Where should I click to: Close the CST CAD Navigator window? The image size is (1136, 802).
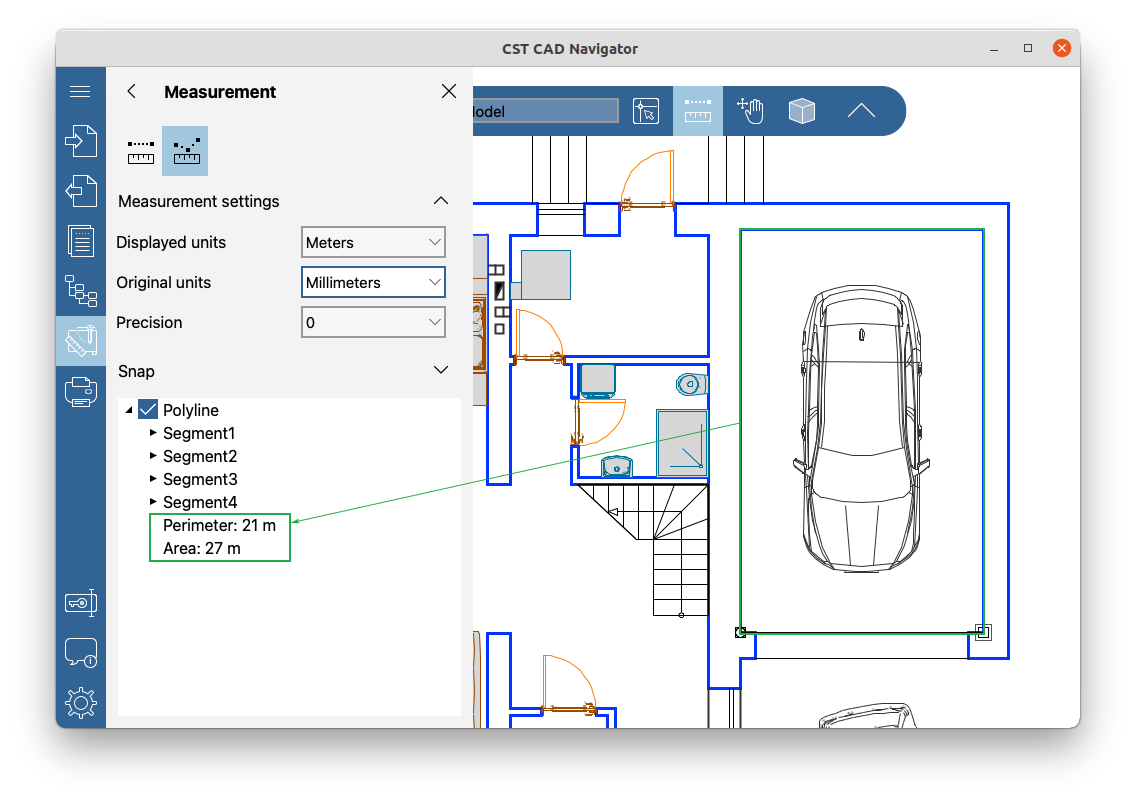(1061, 49)
